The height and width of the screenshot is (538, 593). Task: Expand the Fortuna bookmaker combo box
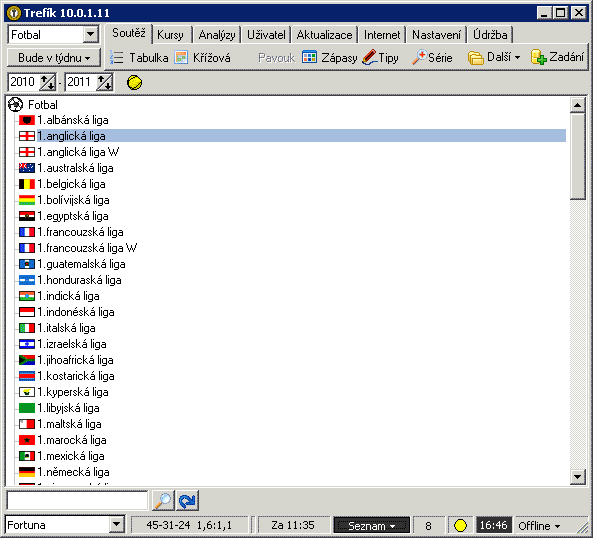tap(116, 525)
